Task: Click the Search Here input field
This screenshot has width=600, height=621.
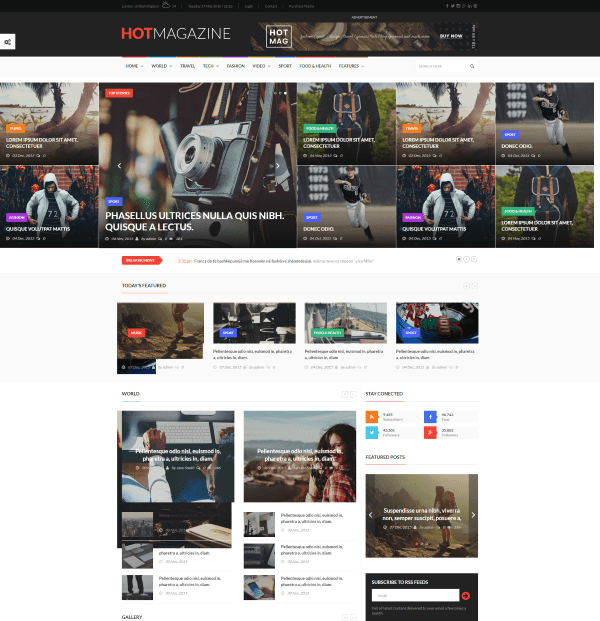Action: coord(442,66)
